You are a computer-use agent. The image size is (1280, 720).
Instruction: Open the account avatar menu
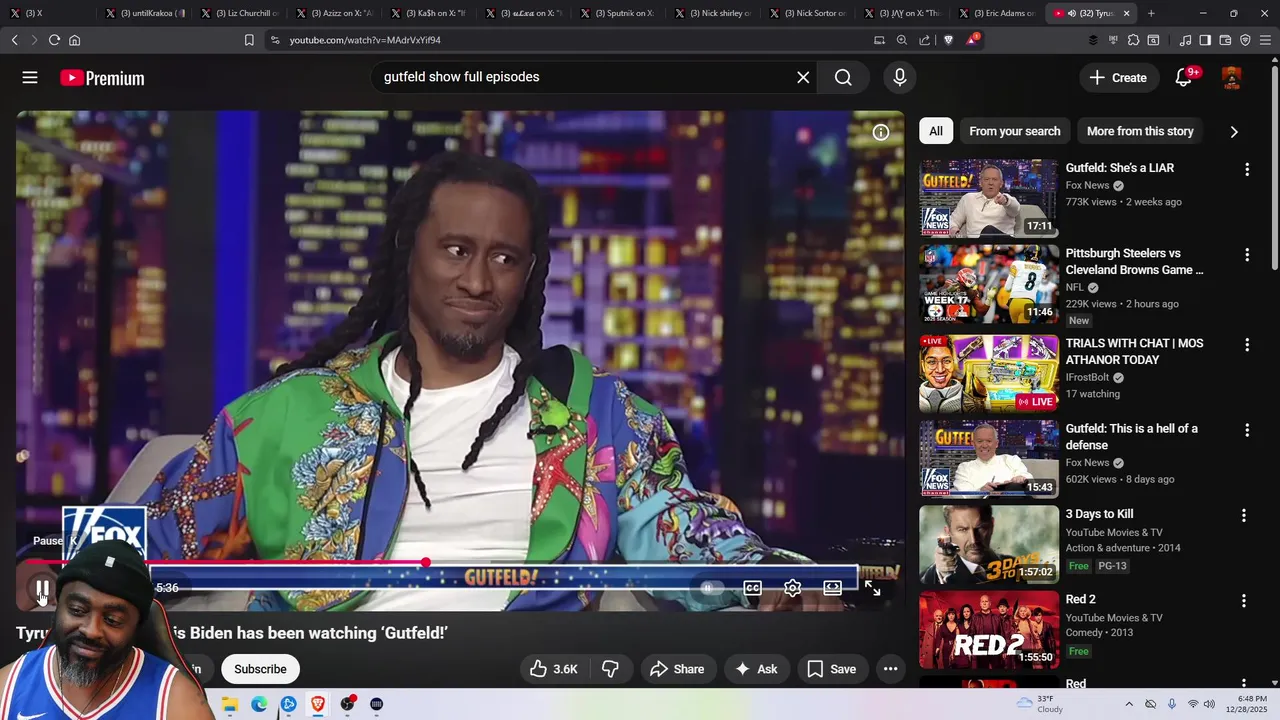coord(1232,78)
